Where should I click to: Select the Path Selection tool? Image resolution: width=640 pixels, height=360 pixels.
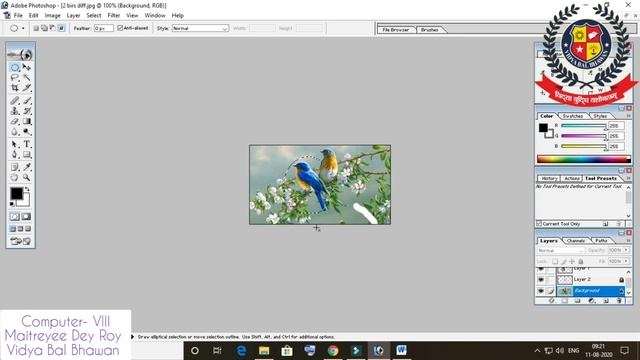pos(15,144)
